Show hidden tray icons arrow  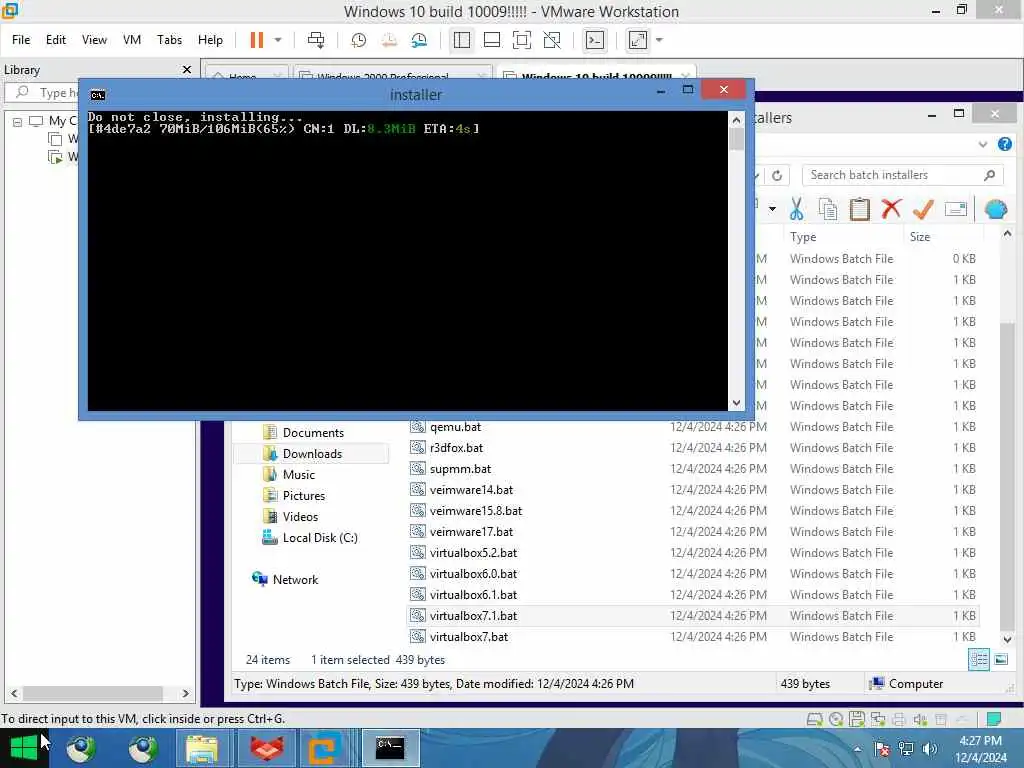(x=857, y=748)
